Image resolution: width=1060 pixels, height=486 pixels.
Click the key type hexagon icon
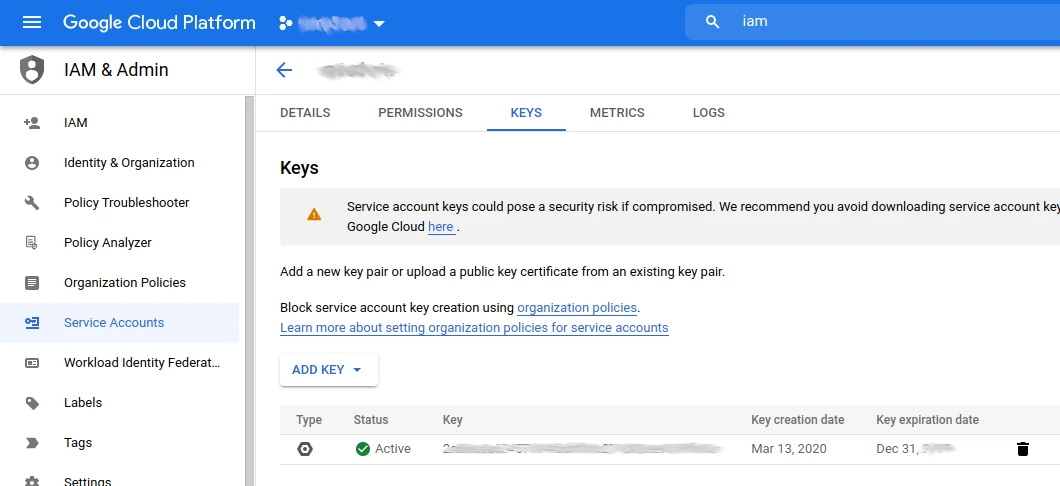pos(305,449)
